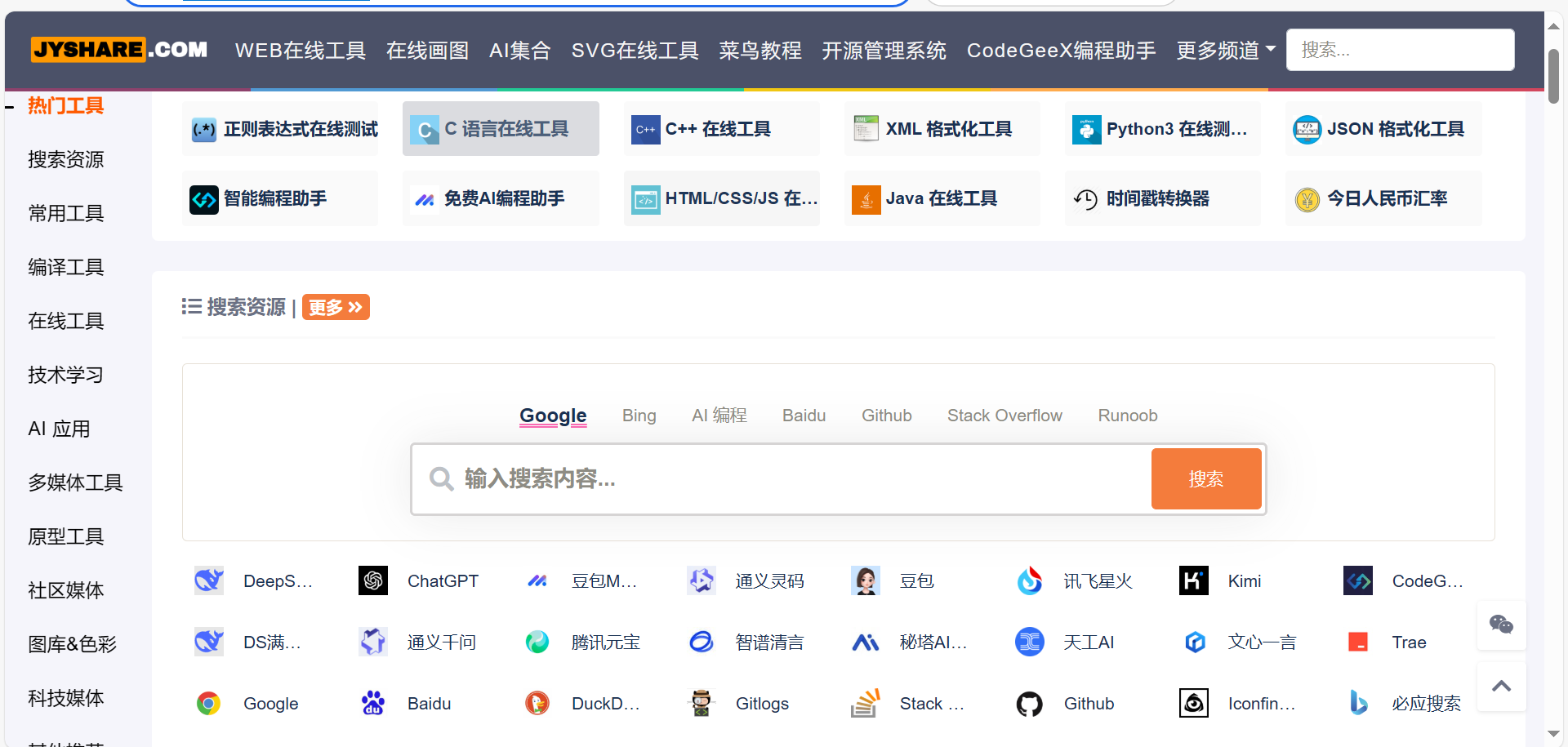The image size is (1568, 747).
Task: Click the regex tester icon
Action: coord(203,129)
